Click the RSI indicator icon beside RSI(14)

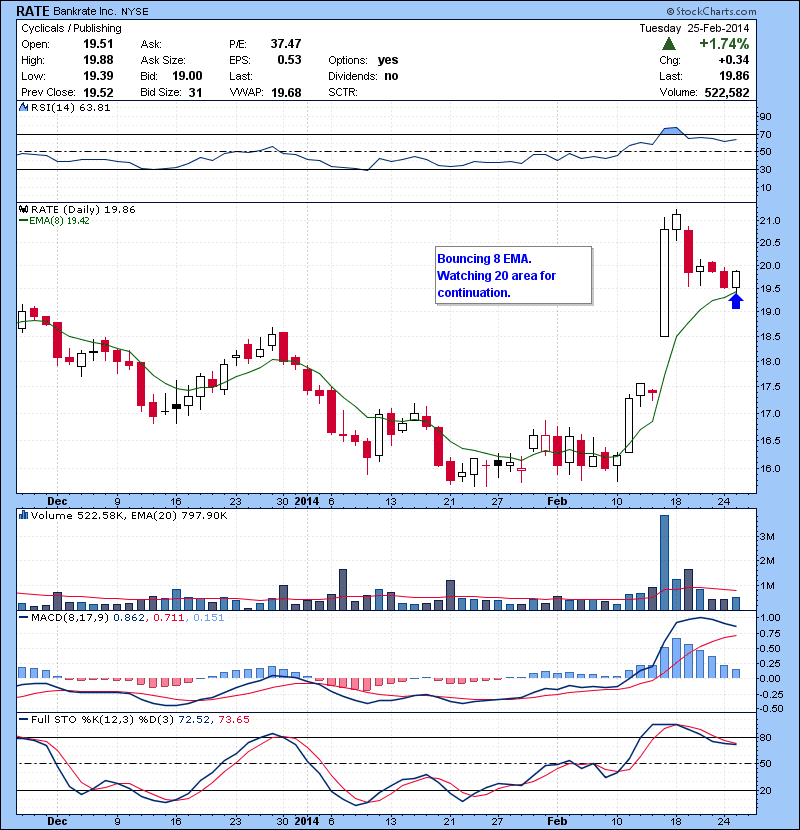(x=23, y=107)
